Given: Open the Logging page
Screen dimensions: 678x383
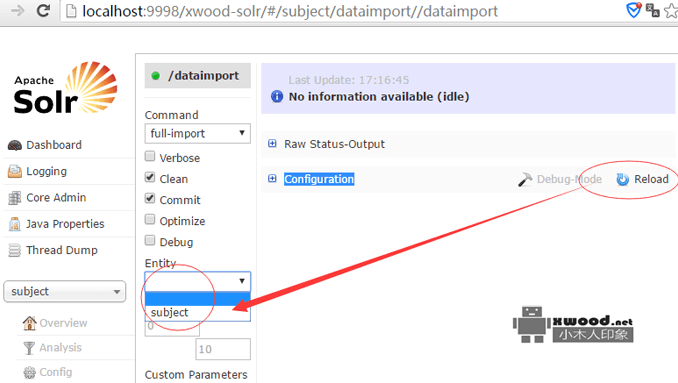Looking at the screenshot, I should 46,171.
